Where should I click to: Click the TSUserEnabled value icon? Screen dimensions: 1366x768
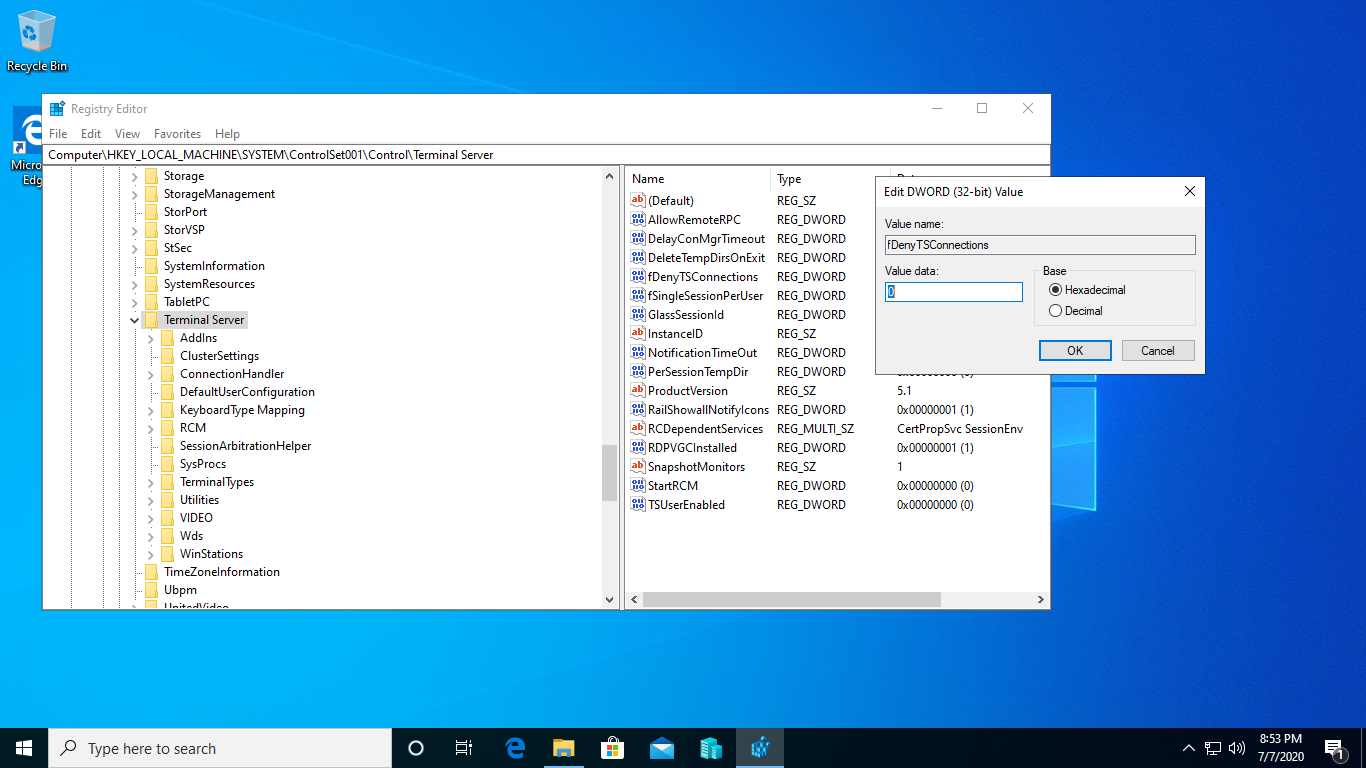tap(638, 505)
